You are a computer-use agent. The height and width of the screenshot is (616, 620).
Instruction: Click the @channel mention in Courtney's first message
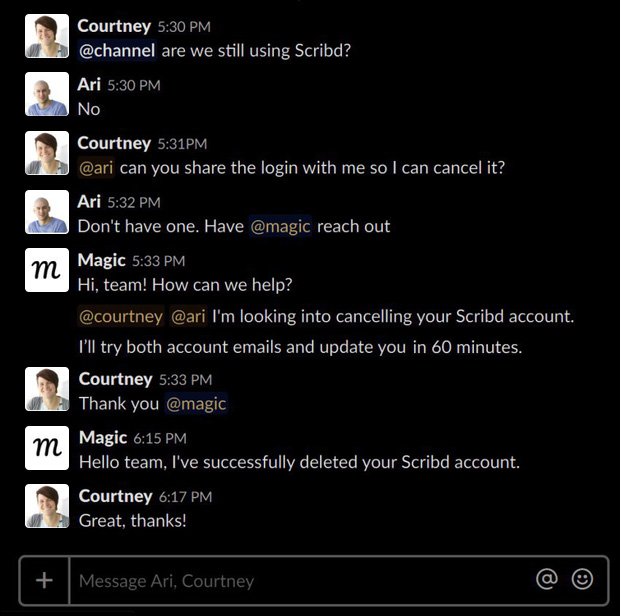point(117,51)
